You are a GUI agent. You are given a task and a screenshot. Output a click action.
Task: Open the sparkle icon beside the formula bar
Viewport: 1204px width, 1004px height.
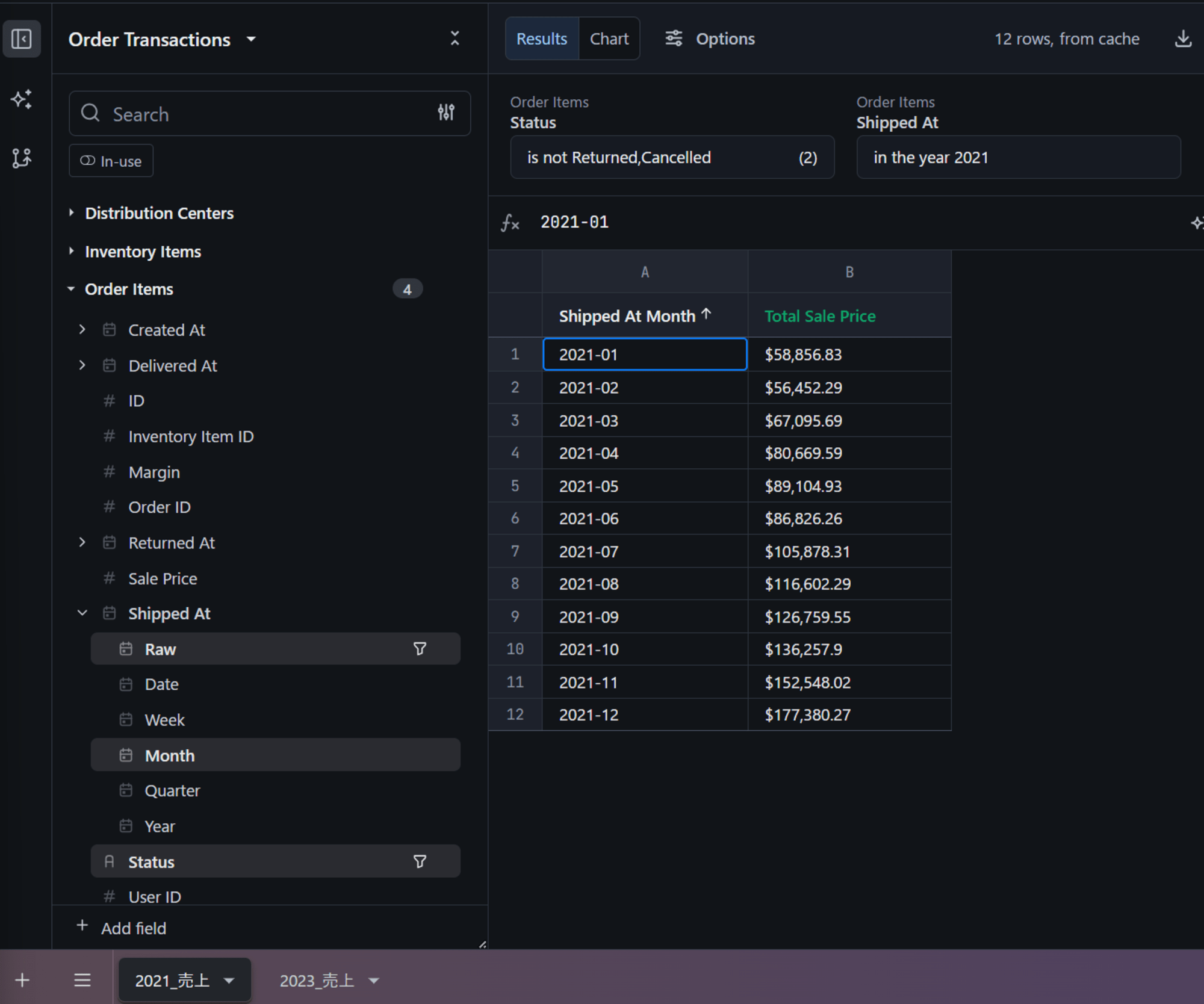1197,223
